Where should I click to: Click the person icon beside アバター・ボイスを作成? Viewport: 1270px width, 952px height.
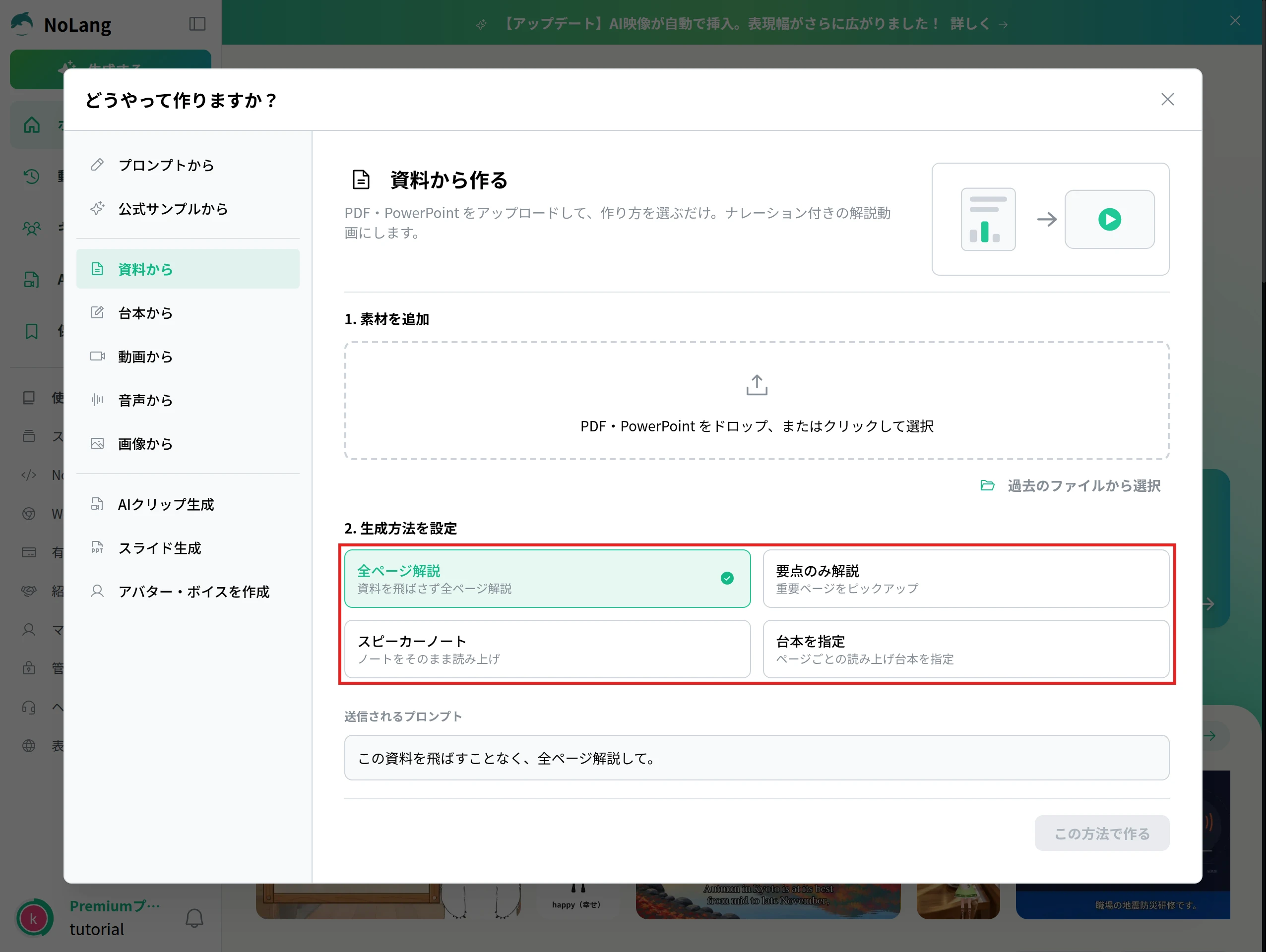point(98,591)
